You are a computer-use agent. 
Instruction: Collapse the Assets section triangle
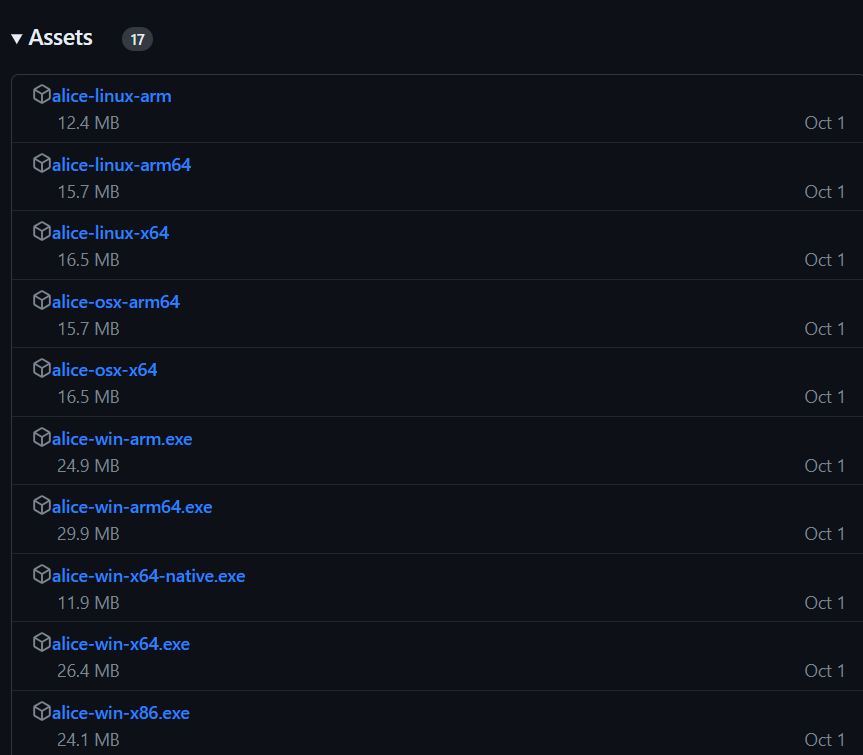tap(17, 39)
